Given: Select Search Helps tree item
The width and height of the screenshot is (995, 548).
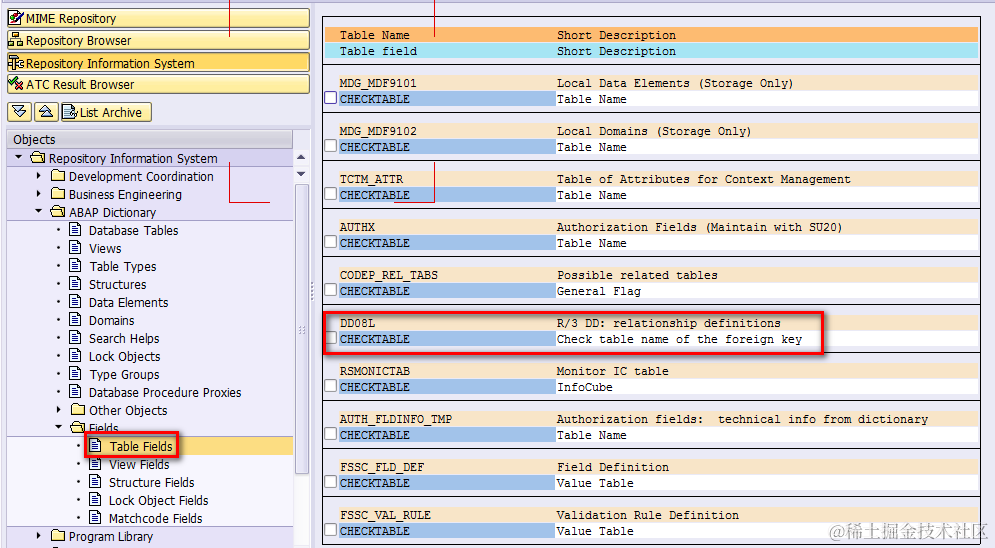Looking at the screenshot, I should pyautogui.click(x=124, y=339).
